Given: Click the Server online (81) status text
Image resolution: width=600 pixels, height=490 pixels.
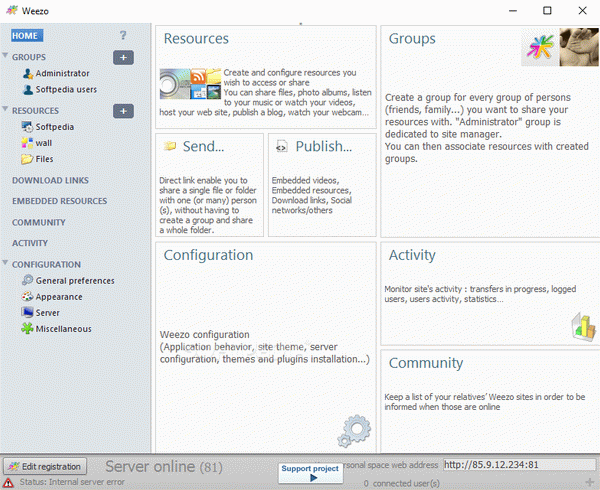Looking at the screenshot, I should (x=164, y=467).
